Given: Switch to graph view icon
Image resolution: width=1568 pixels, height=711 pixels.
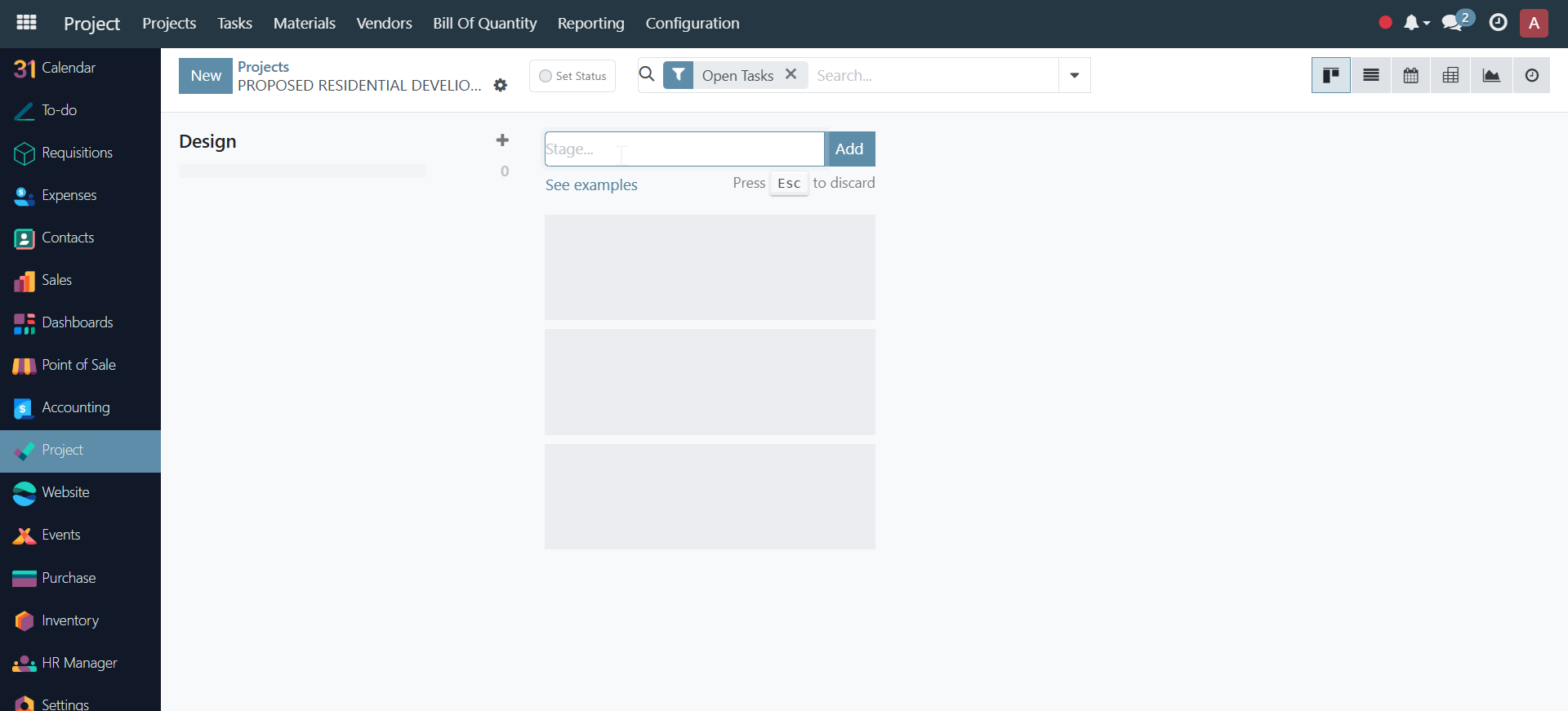Looking at the screenshot, I should tap(1491, 75).
